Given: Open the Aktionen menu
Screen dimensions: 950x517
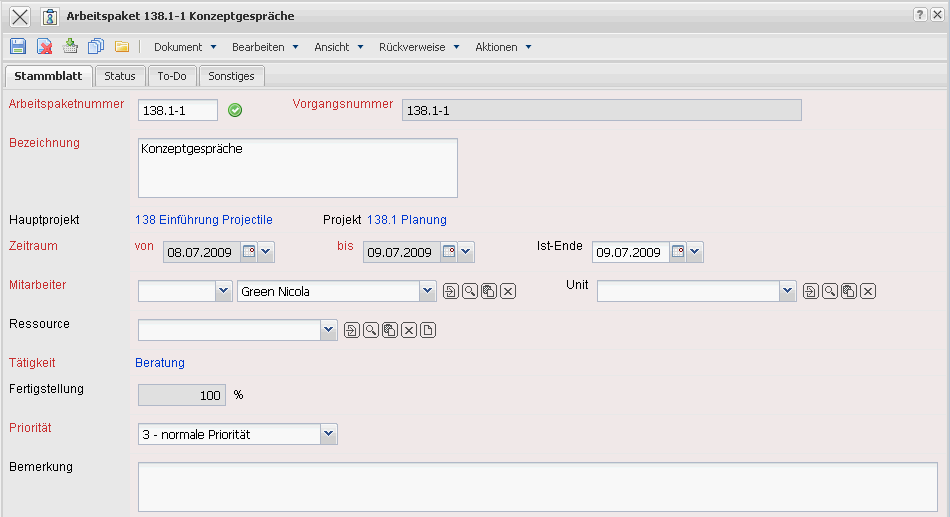Looking at the screenshot, I should [x=502, y=47].
